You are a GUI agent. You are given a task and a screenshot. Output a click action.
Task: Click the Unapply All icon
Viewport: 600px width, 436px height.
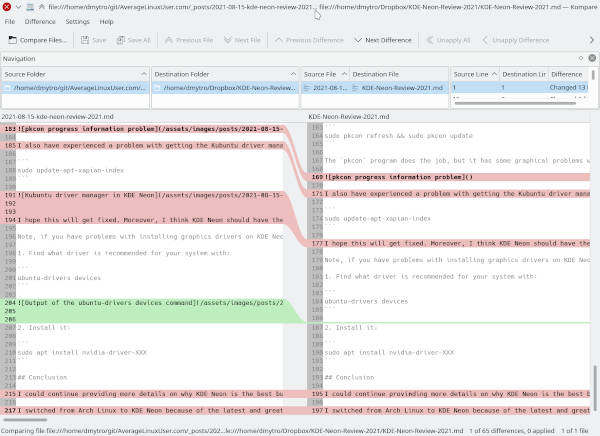click(430, 40)
